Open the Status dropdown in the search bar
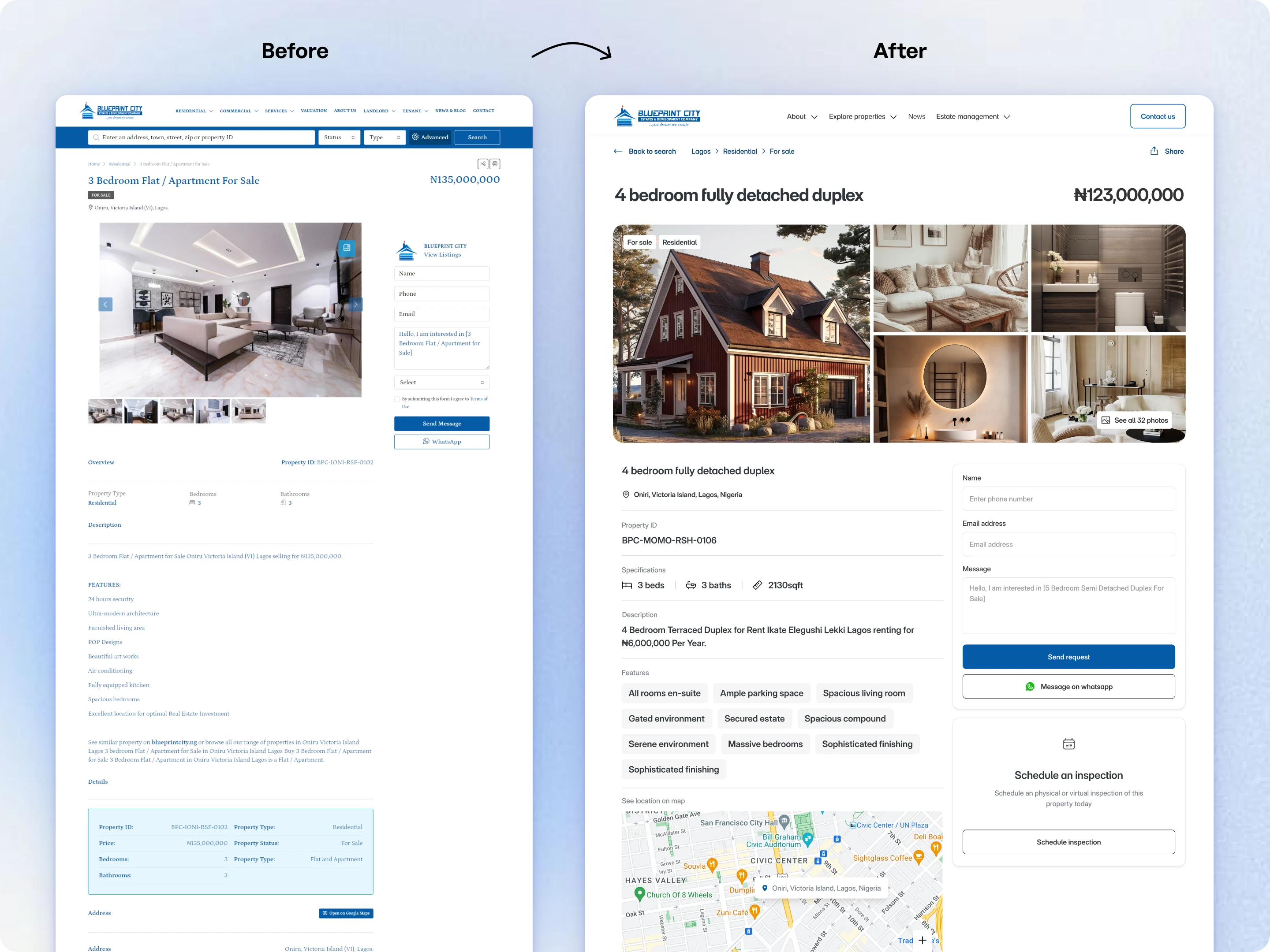The width and height of the screenshot is (1270, 952). click(x=339, y=138)
